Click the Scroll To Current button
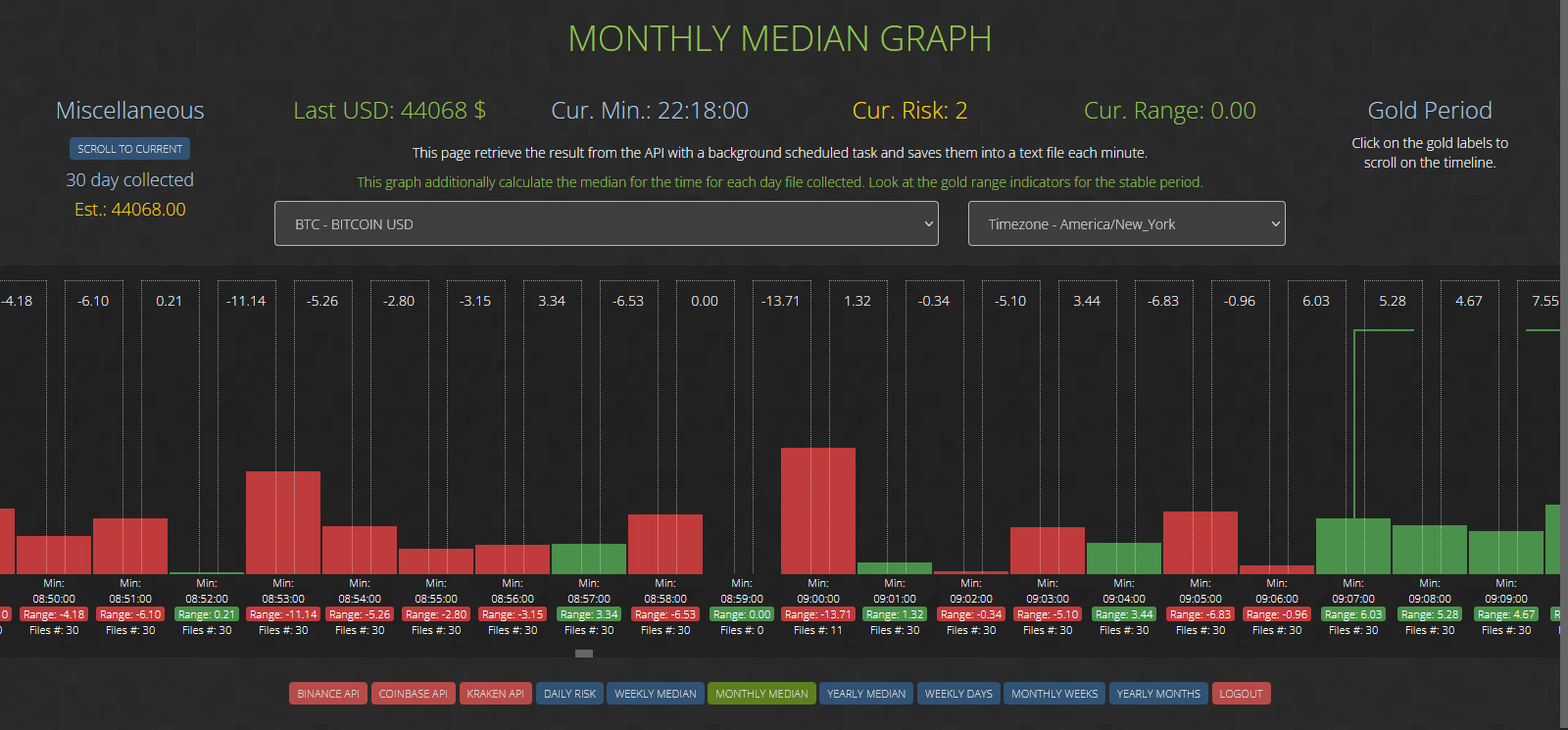This screenshot has height=730, width=1568. 129,149
